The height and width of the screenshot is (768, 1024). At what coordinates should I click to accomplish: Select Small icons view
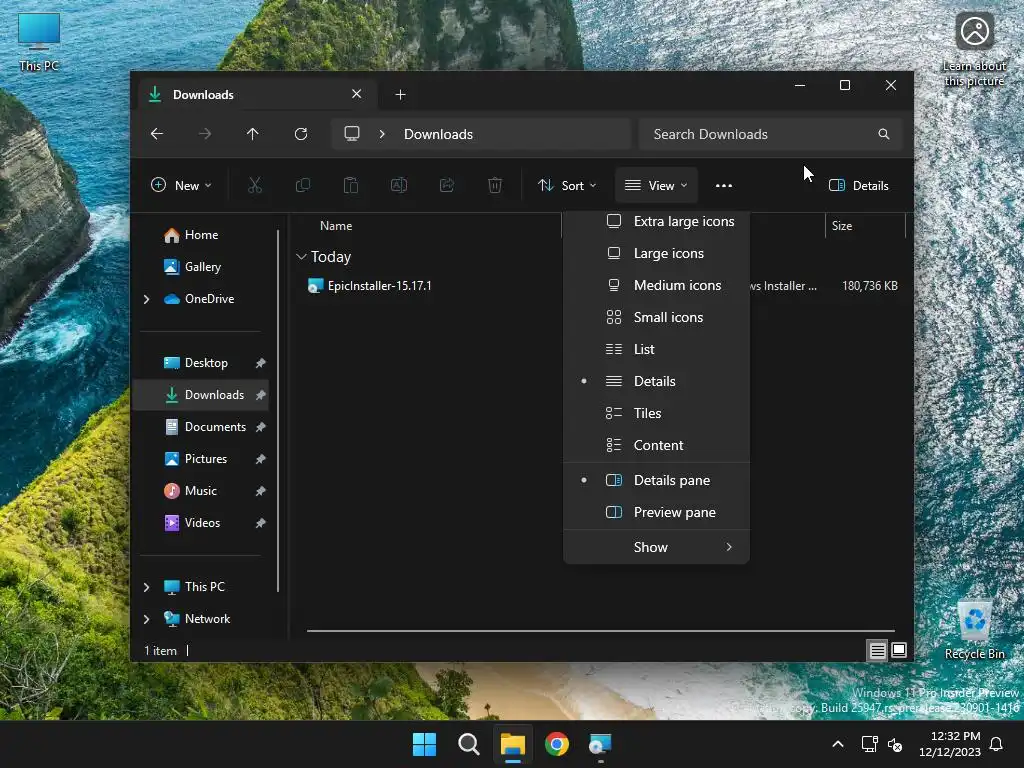coord(656,317)
